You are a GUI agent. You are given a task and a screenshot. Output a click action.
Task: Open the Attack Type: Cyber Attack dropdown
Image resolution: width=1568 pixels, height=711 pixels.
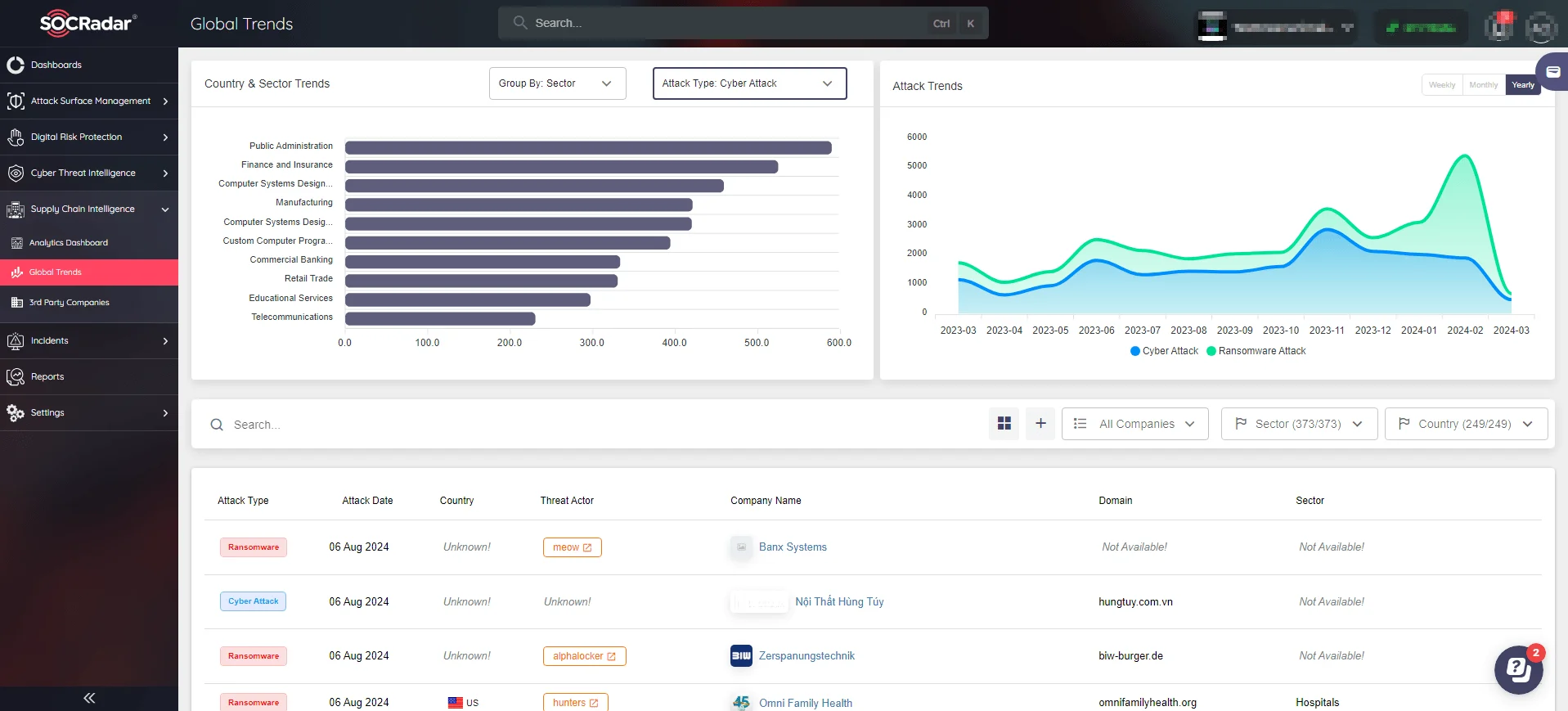click(750, 83)
